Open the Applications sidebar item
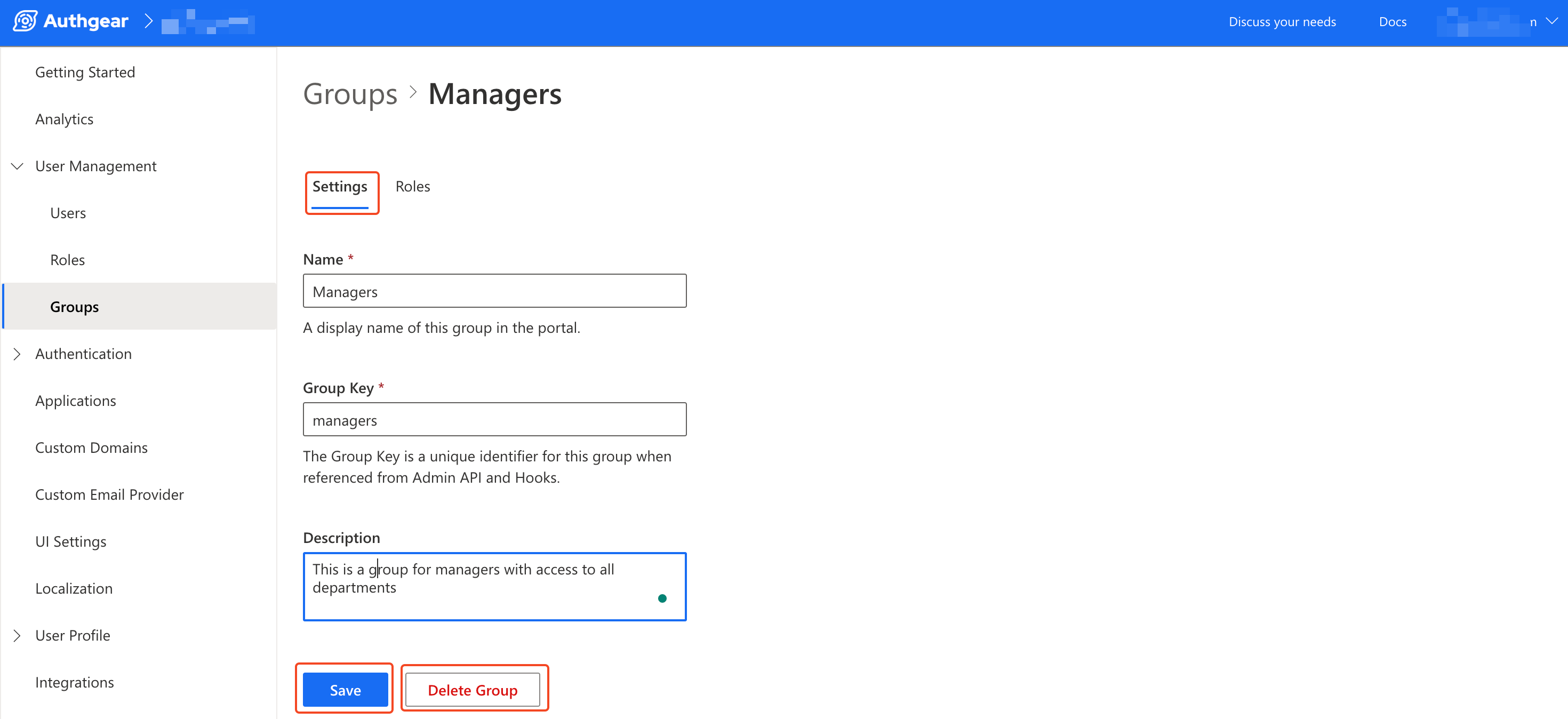The height and width of the screenshot is (719, 1568). click(x=76, y=401)
